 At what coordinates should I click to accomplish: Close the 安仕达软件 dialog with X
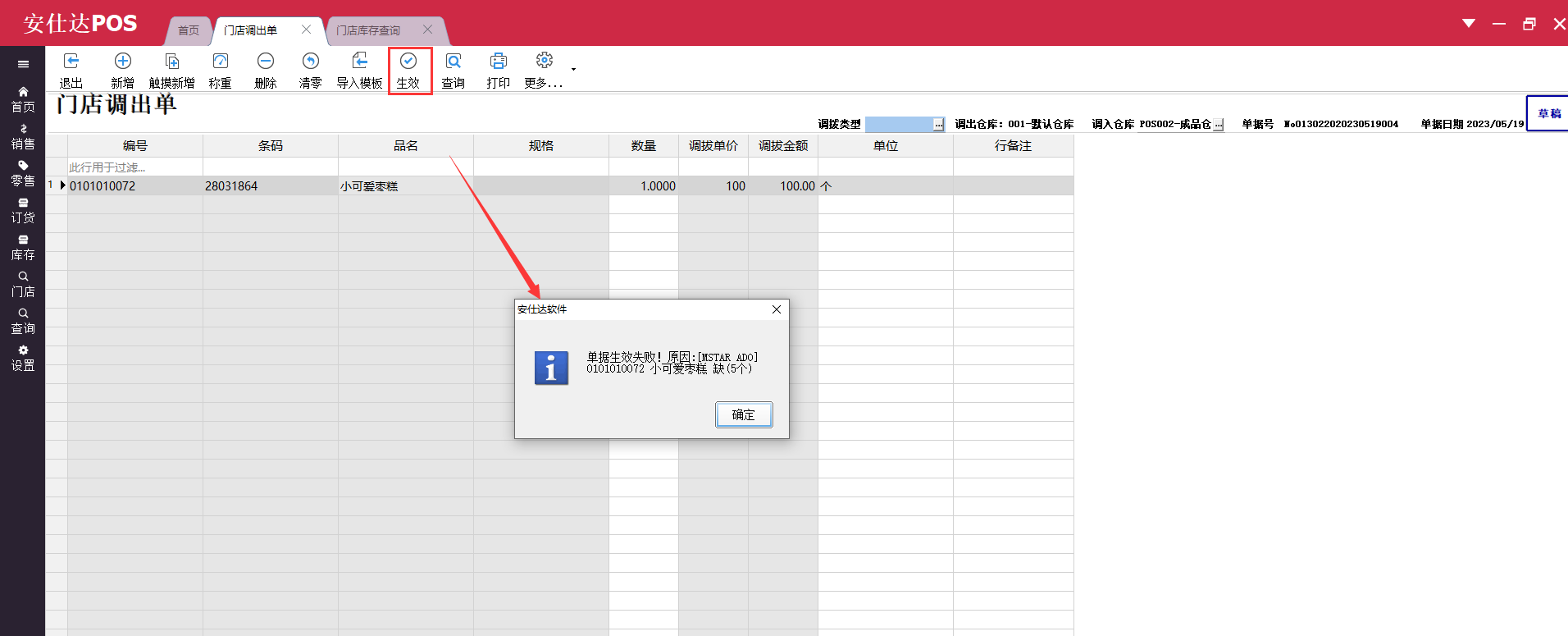777,309
